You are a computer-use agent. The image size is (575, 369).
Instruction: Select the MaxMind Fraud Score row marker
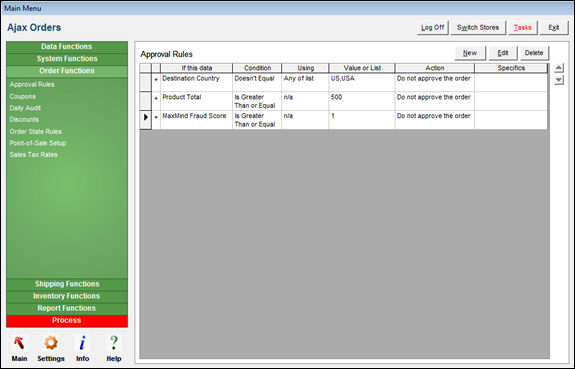point(146,120)
